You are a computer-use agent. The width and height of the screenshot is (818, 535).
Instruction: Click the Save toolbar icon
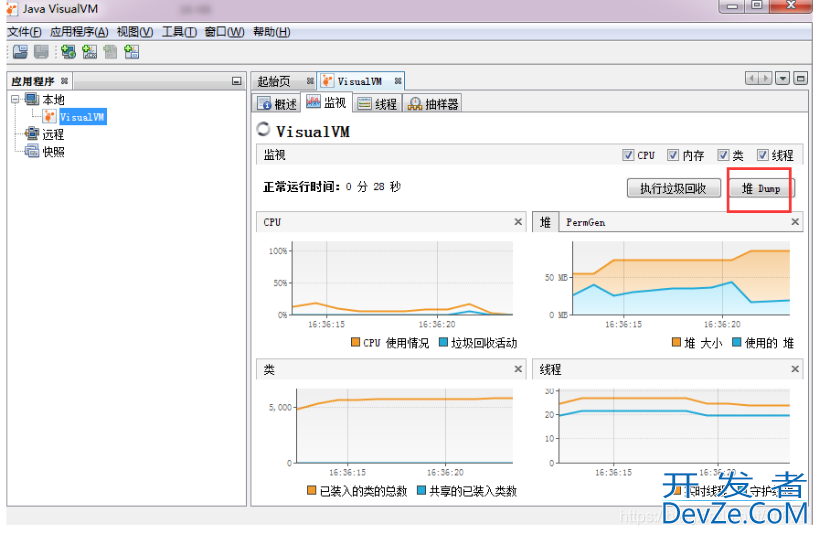[x=41, y=52]
